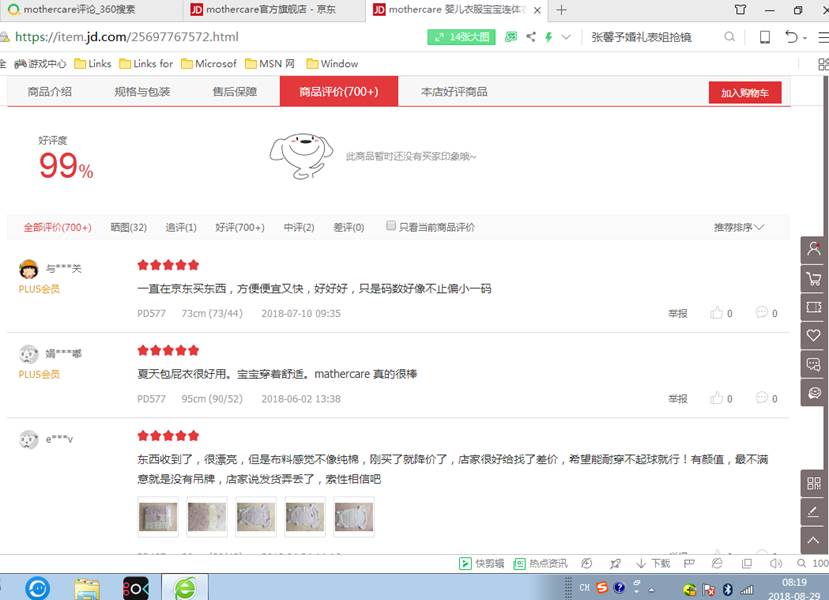Like the first review with thumbs-up
This screenshot has width=829, height=600.
tap(716, 313)
